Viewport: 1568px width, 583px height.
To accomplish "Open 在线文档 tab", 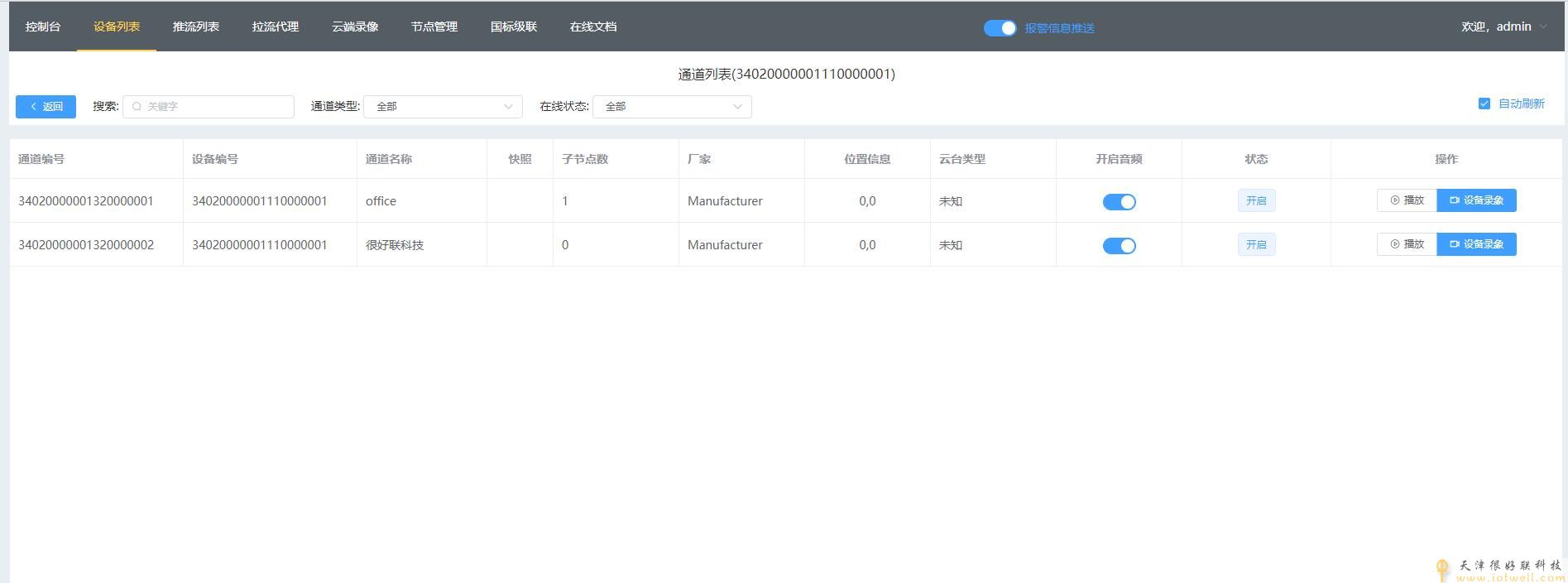I will [x=593, y=26].
